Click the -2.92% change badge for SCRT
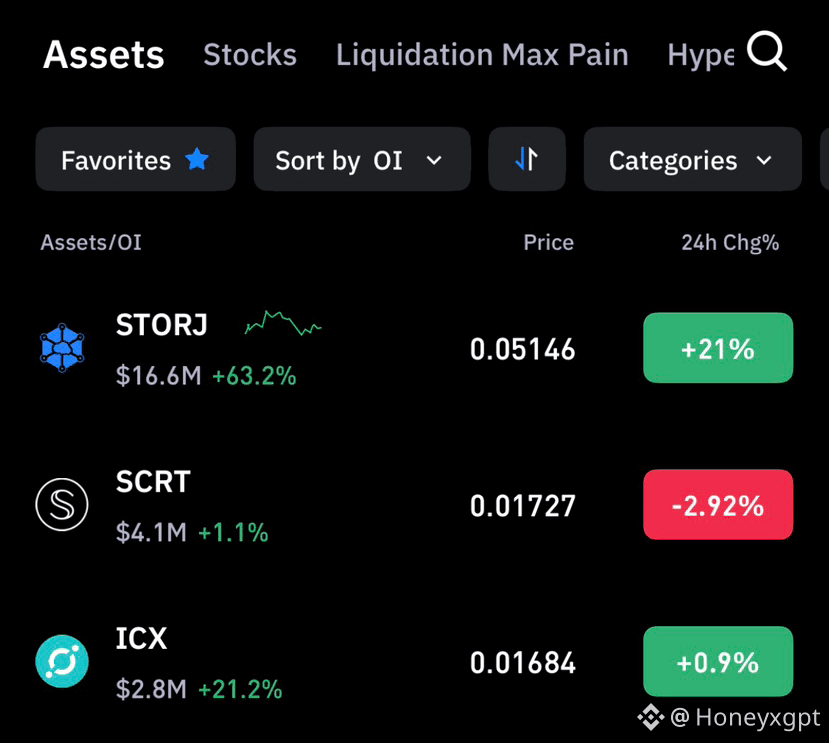 point(718,504)
